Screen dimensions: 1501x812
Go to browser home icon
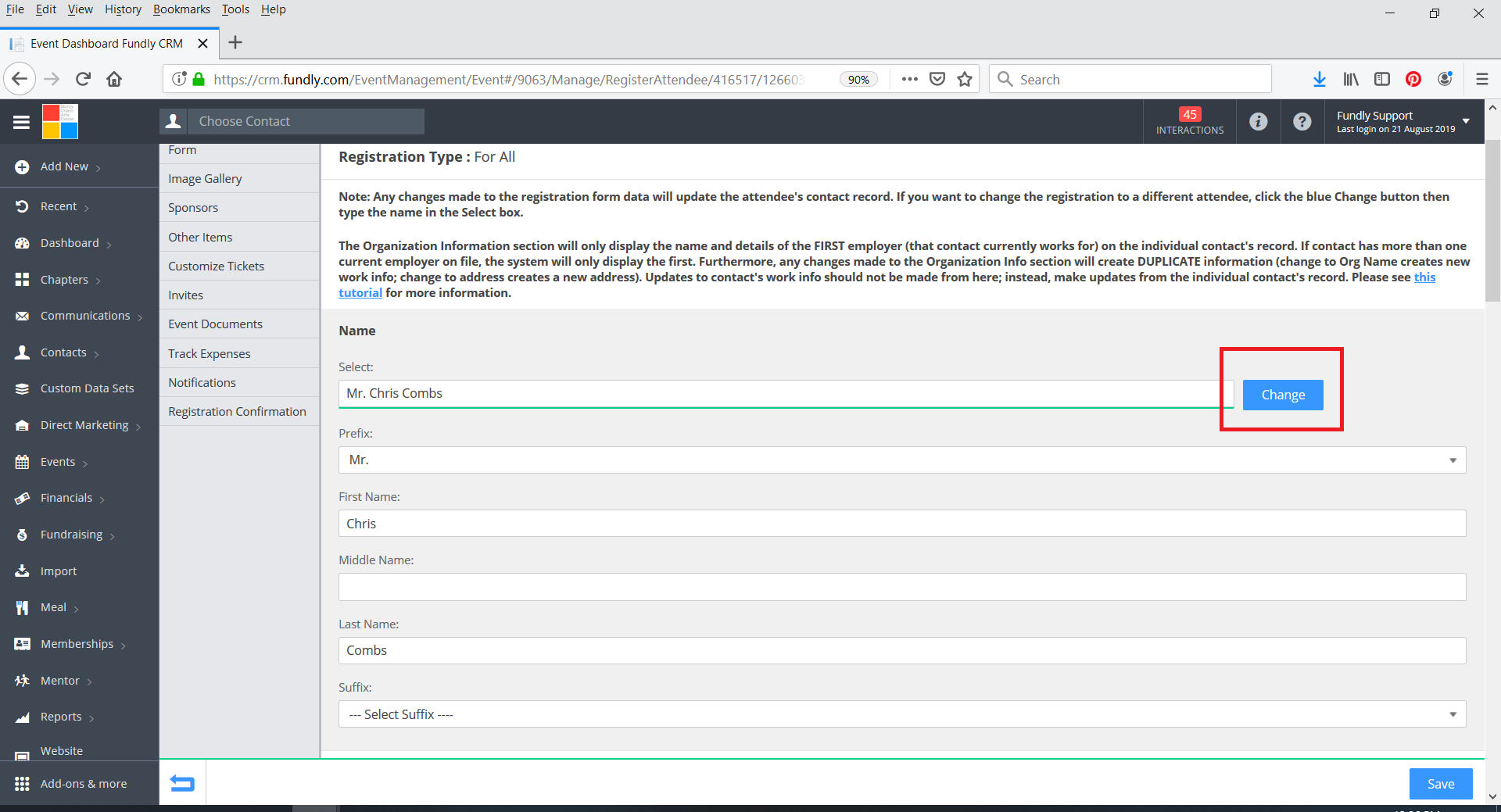pyautogui.click(x=114, y=79)
